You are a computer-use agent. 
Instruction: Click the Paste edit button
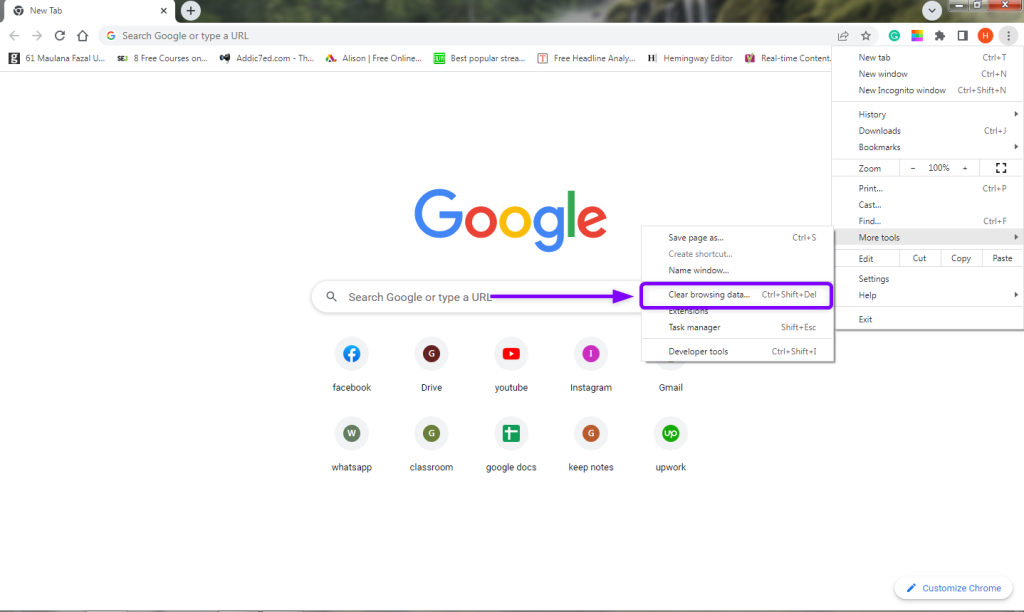tap(1002, 258)
